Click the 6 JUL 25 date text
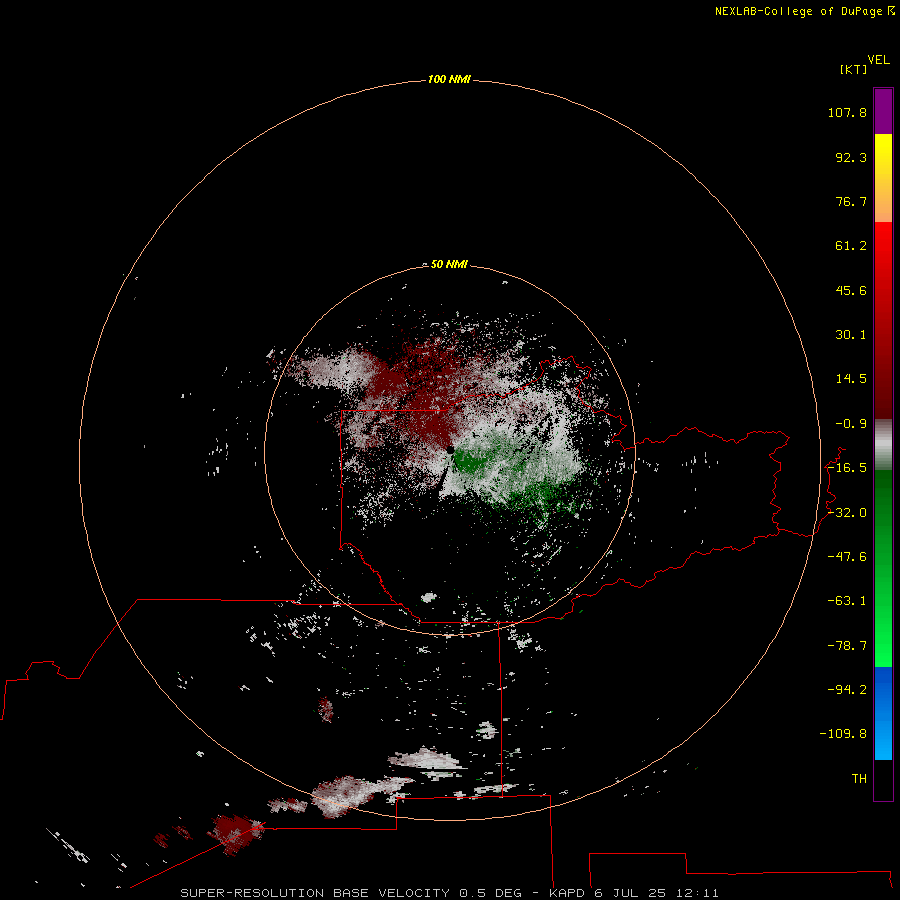Screen dimensions: 900x900 click(630, 893)
